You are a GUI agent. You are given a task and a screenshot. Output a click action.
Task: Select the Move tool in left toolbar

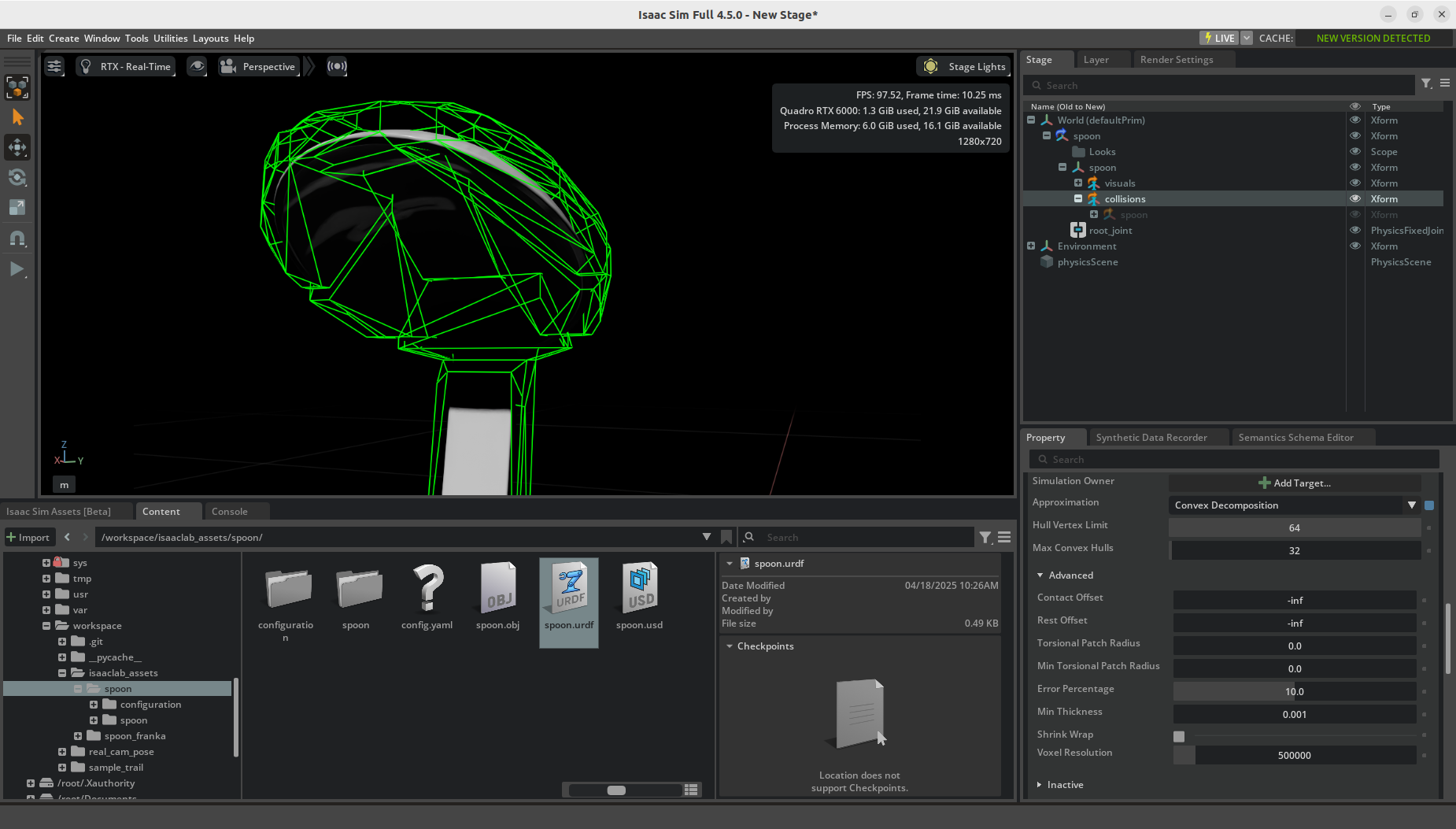(17, 147)
